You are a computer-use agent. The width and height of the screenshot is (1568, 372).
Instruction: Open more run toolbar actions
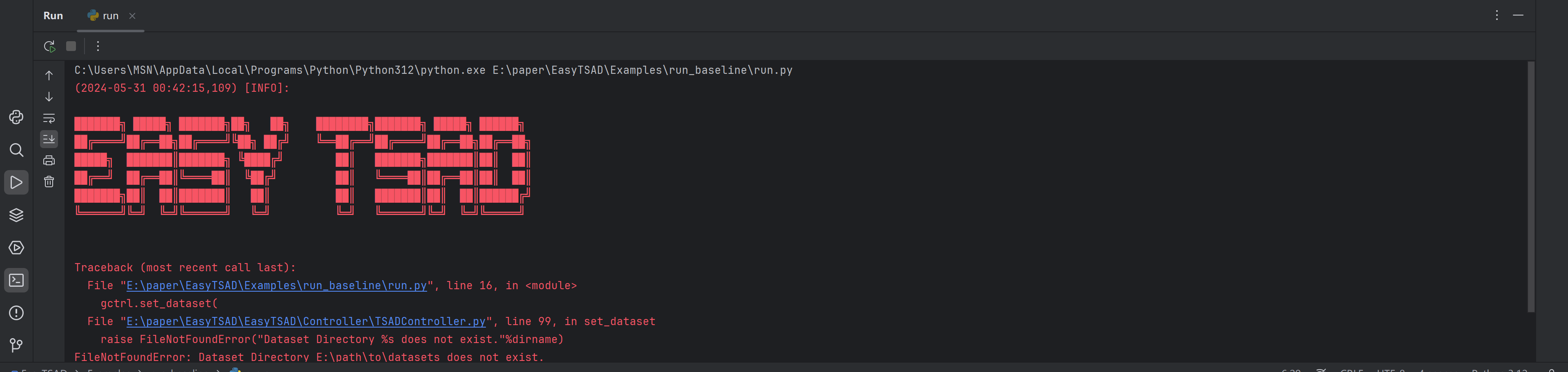(98, 46)
